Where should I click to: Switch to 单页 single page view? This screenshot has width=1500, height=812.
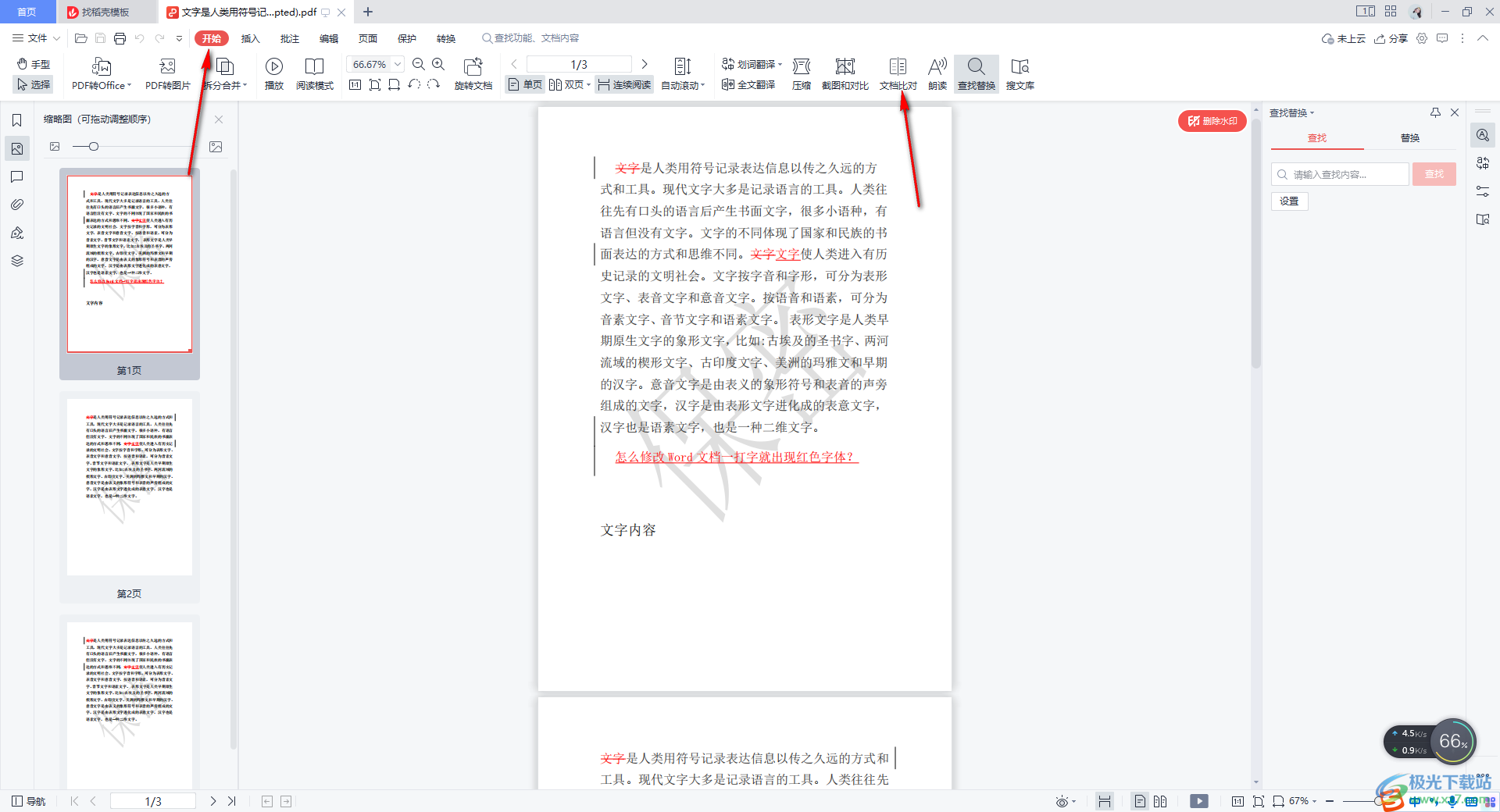(525, 84)
